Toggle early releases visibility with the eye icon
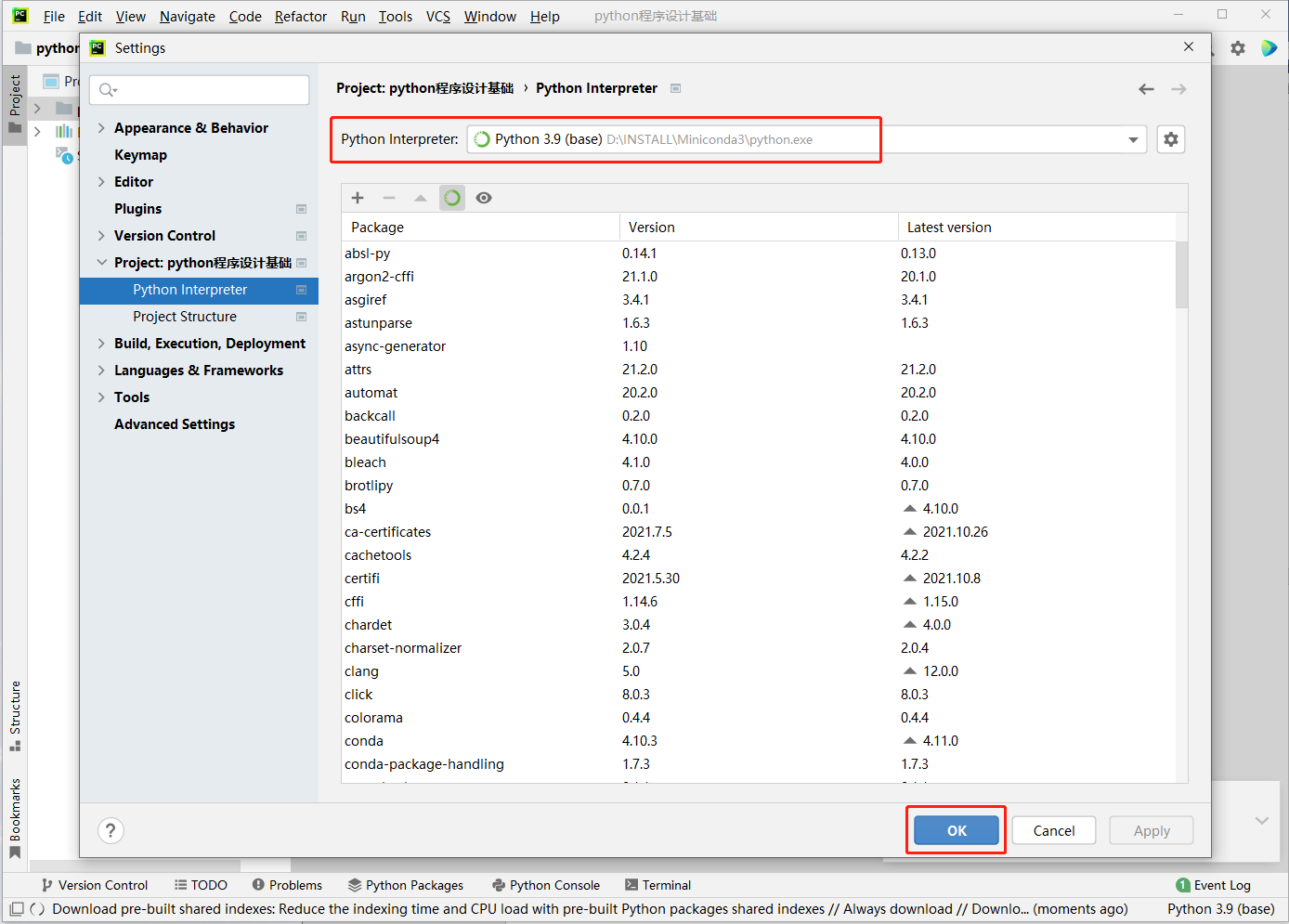 click(483, 197)
